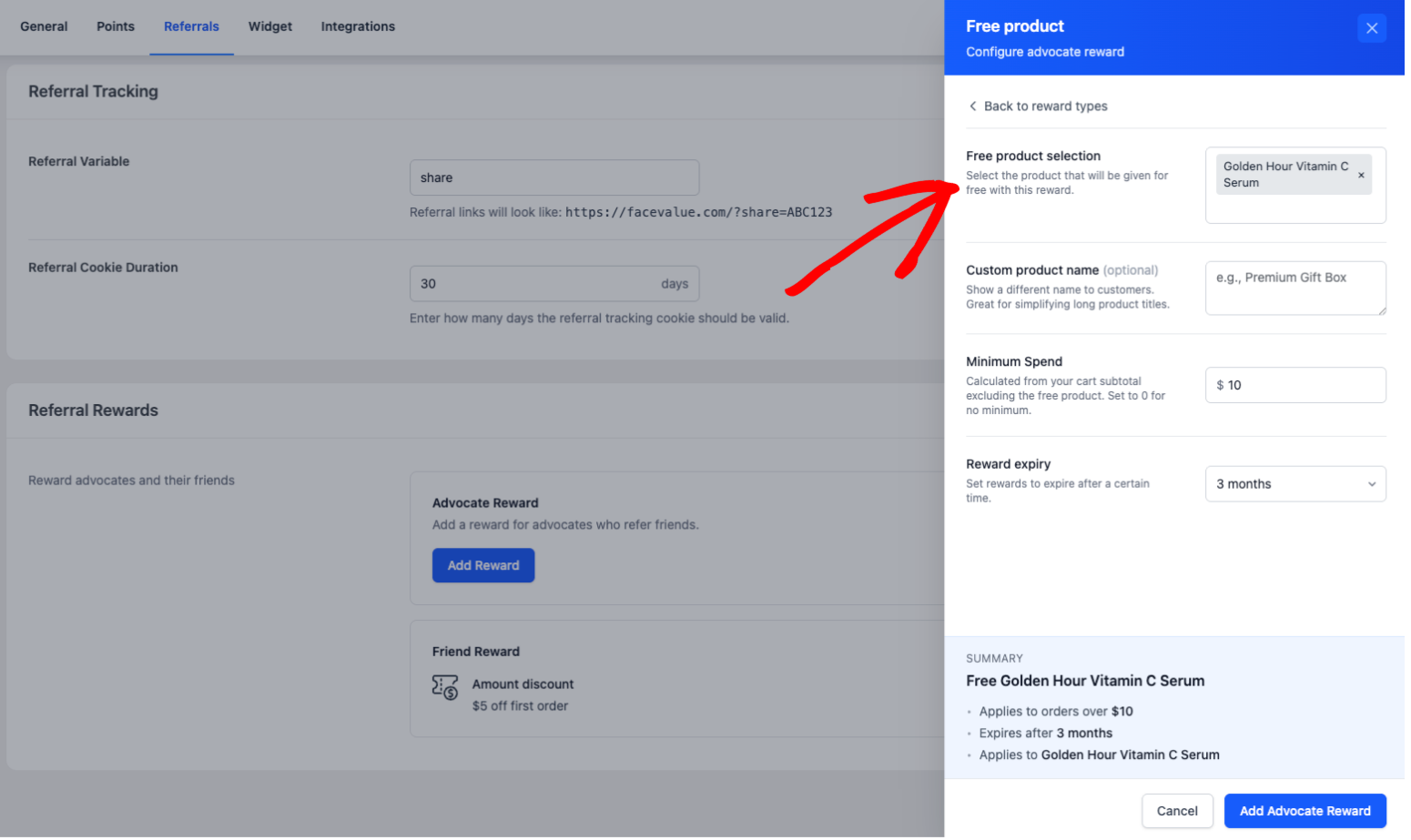Viewport: 1411px width, 840px height.
Task: Remove Golden Hour Vitamin C Serum tag
Action: pyautogui.click(x=1361, y=175)
